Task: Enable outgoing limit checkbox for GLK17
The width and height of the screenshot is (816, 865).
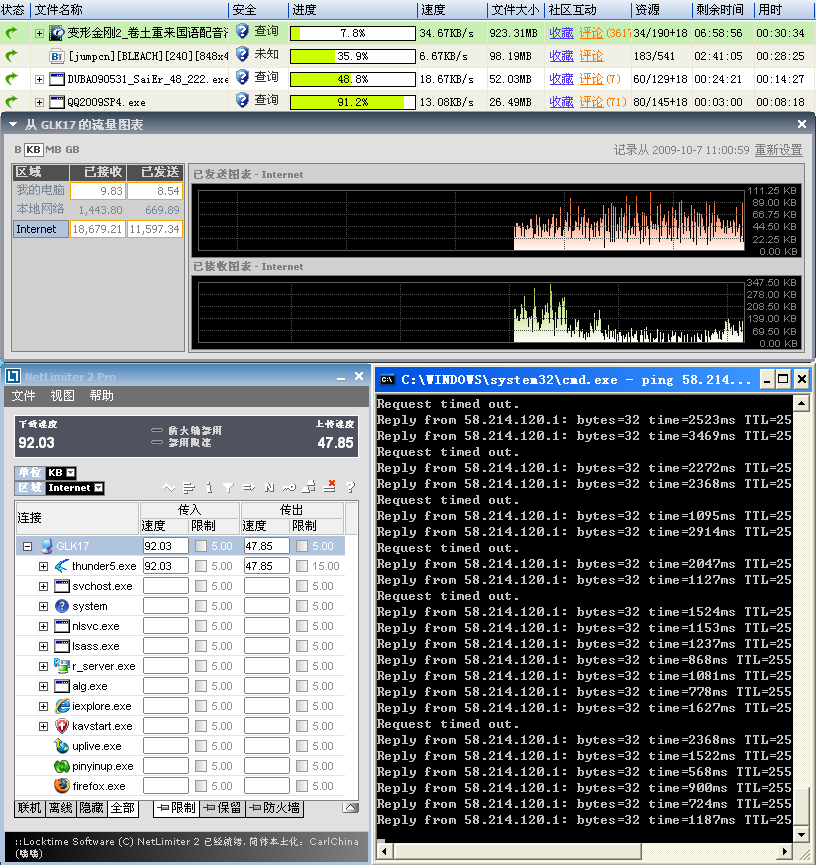Action: click(x=301, y=546)
